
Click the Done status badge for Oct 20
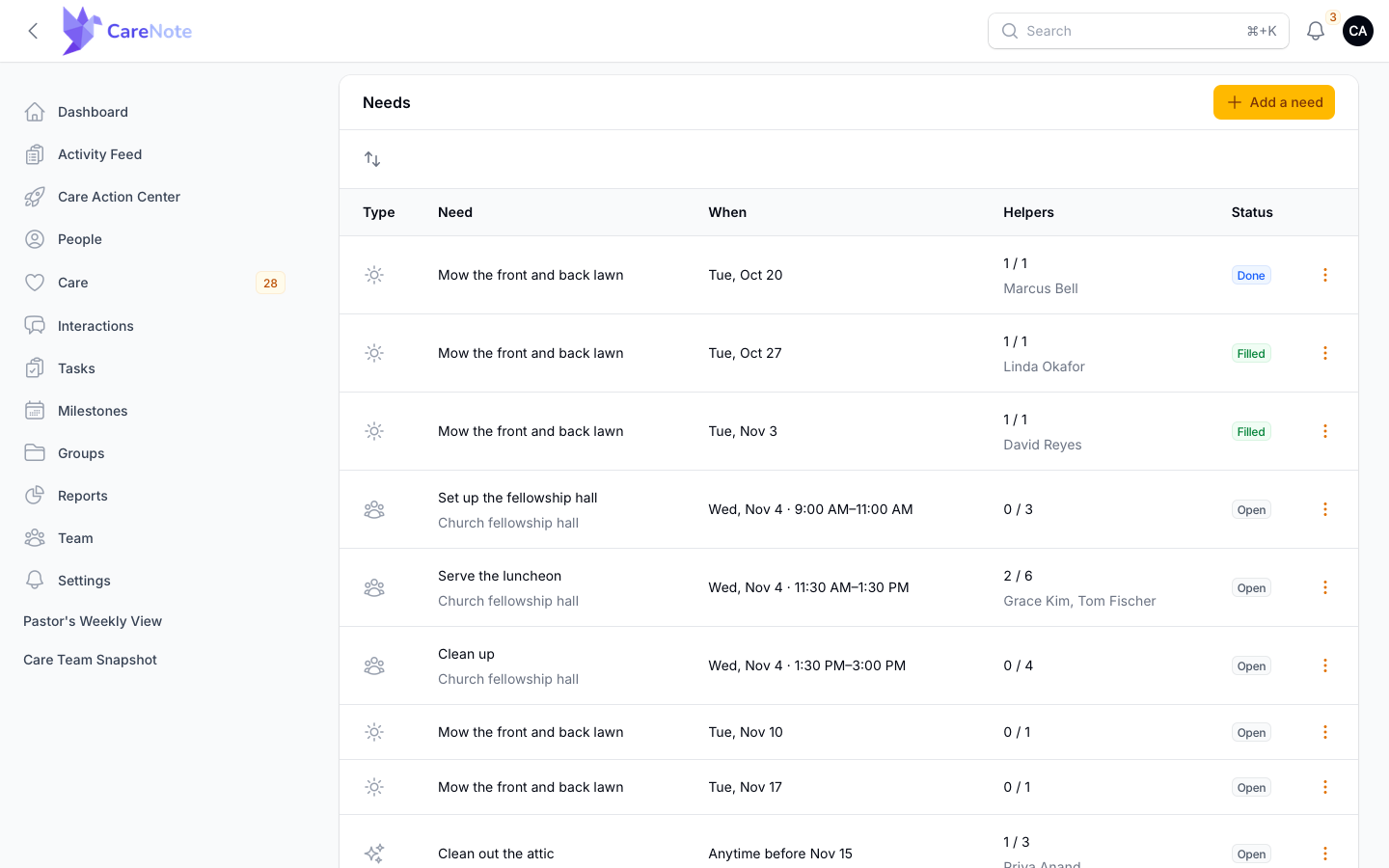coord(1251,275)
